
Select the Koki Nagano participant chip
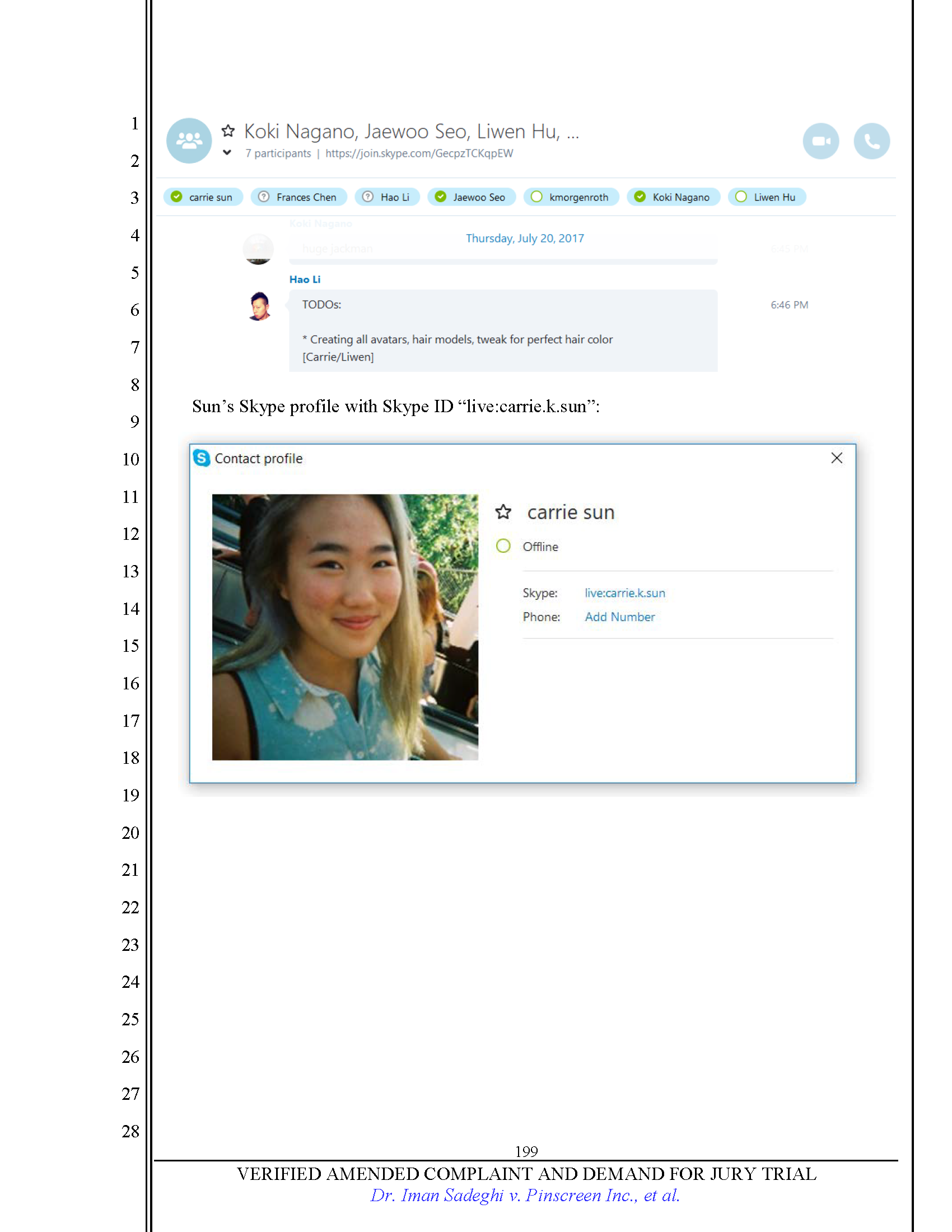[673, 197]
